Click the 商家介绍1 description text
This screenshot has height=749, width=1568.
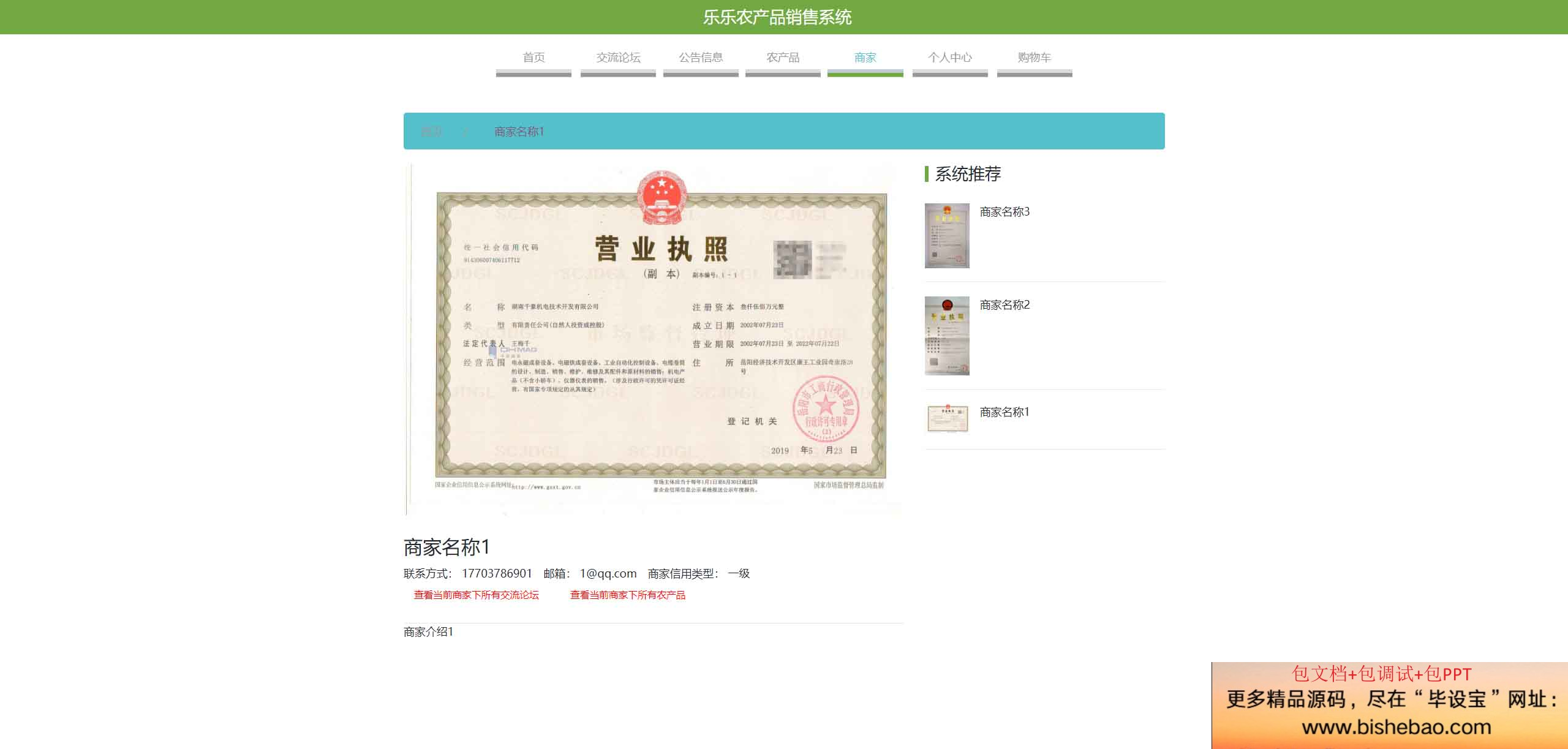(x=428, y=632)
